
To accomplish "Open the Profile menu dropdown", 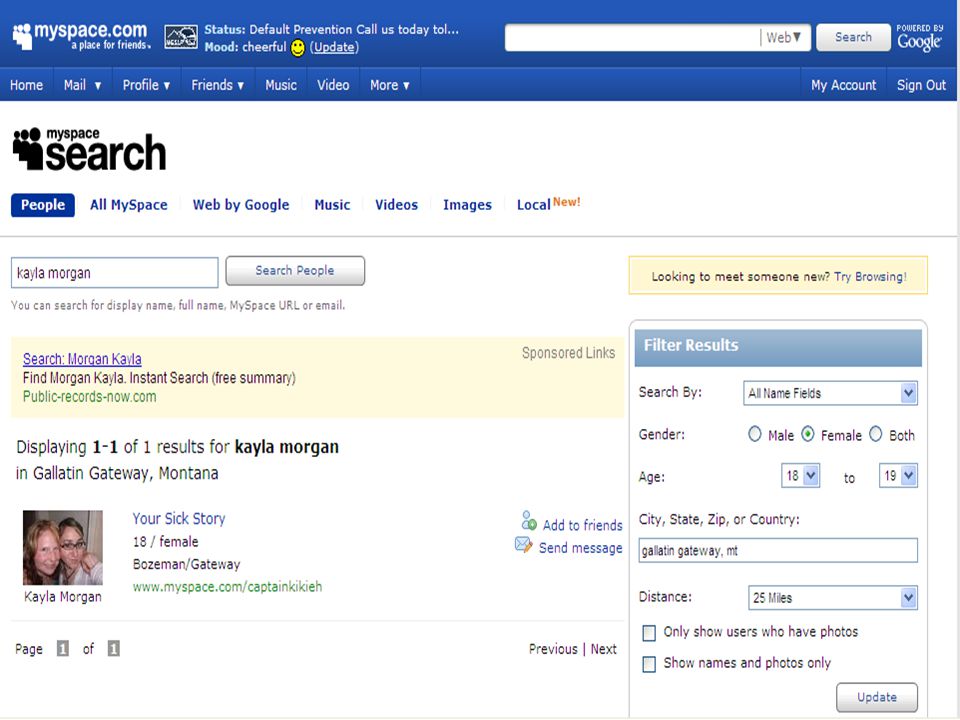I will click(146, 85).
